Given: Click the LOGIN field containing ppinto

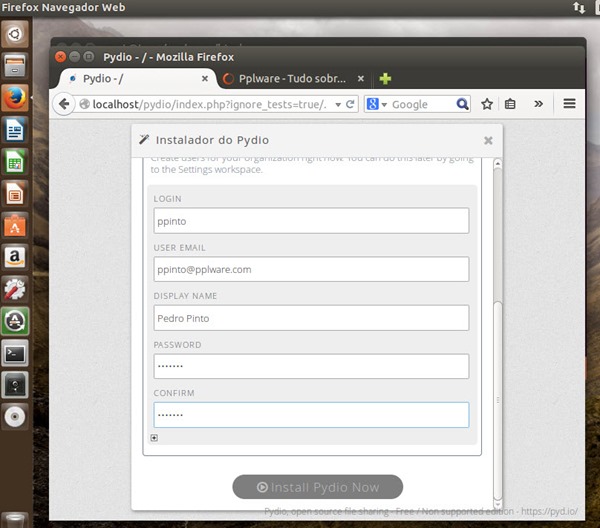Looking at the screenshot, I should 311,221.
